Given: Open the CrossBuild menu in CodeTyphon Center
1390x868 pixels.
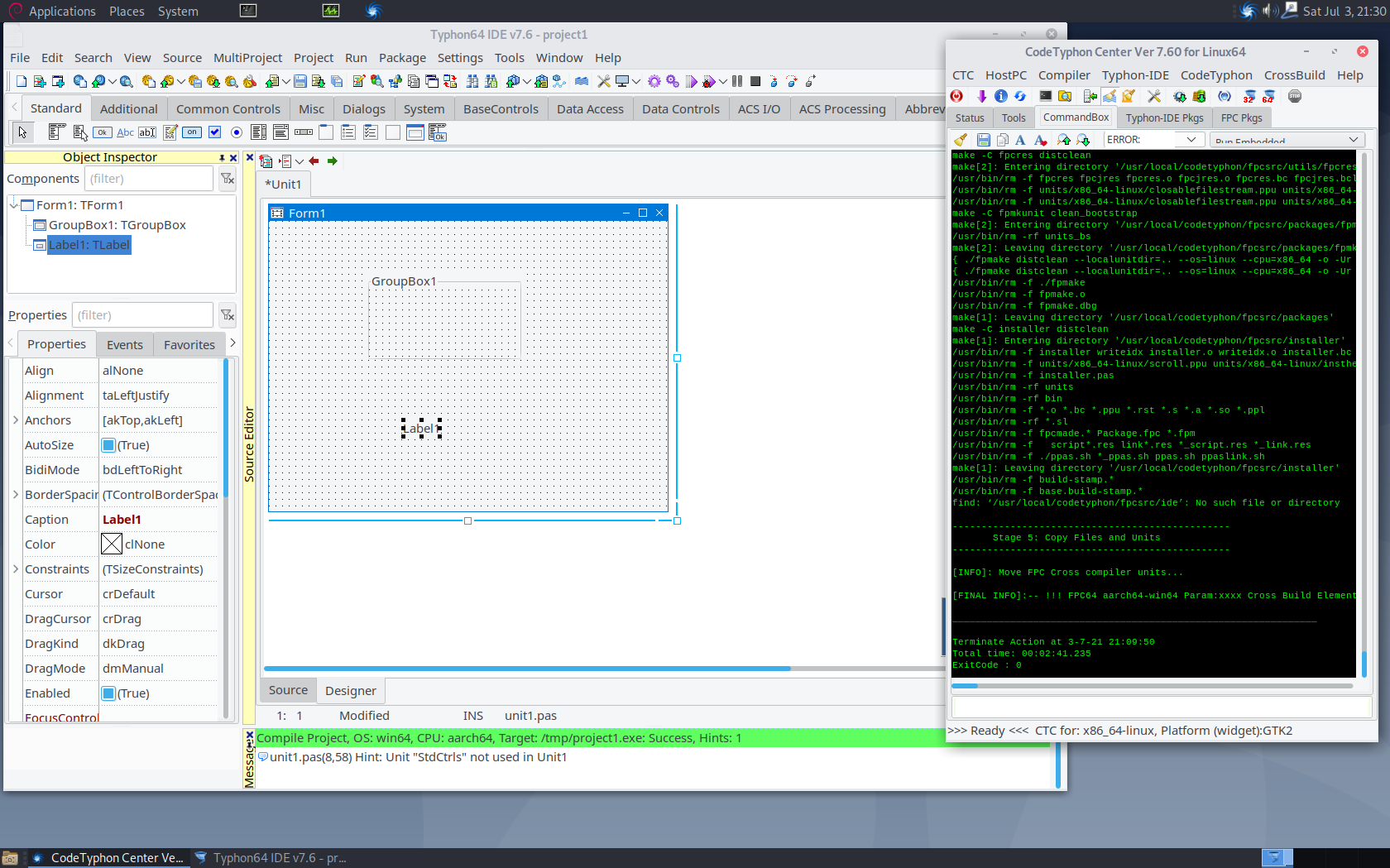Looking at the screenshot, I should [1294, 75].
